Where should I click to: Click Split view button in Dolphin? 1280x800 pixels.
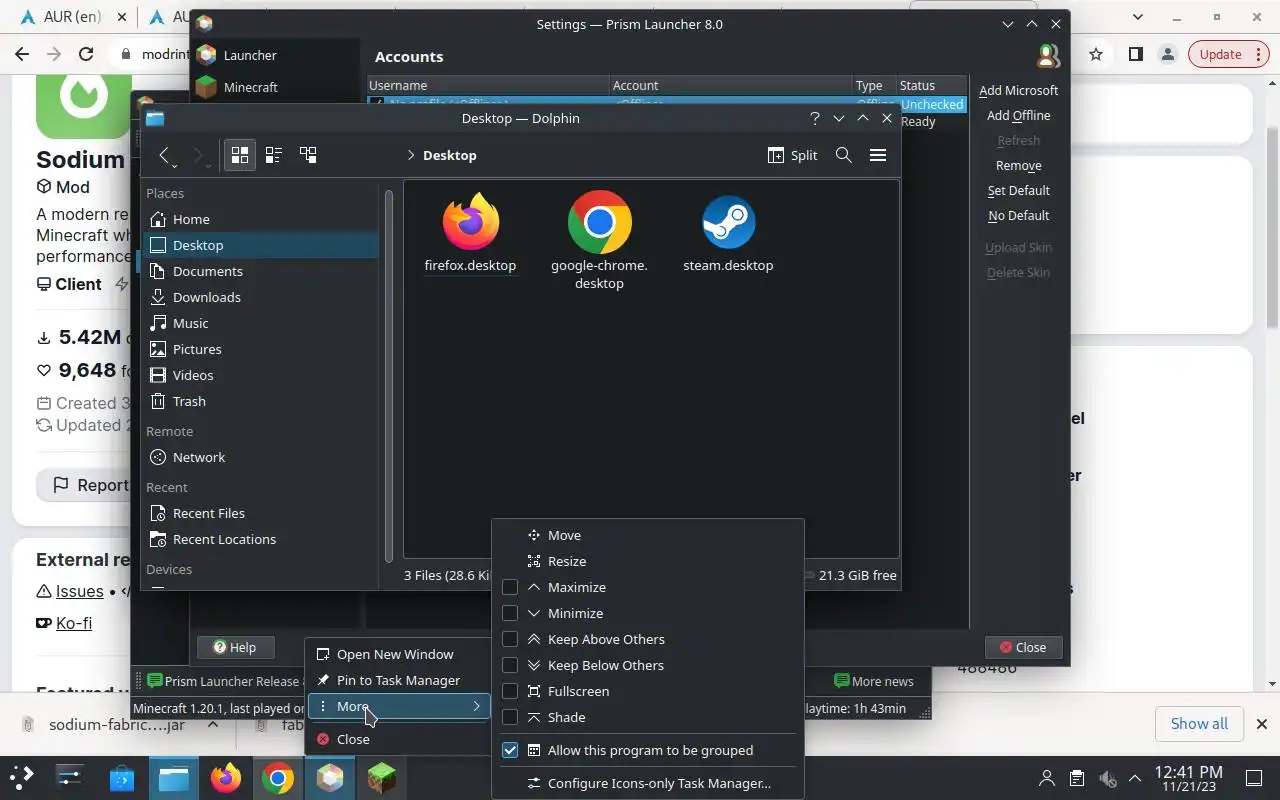point(792,155)
